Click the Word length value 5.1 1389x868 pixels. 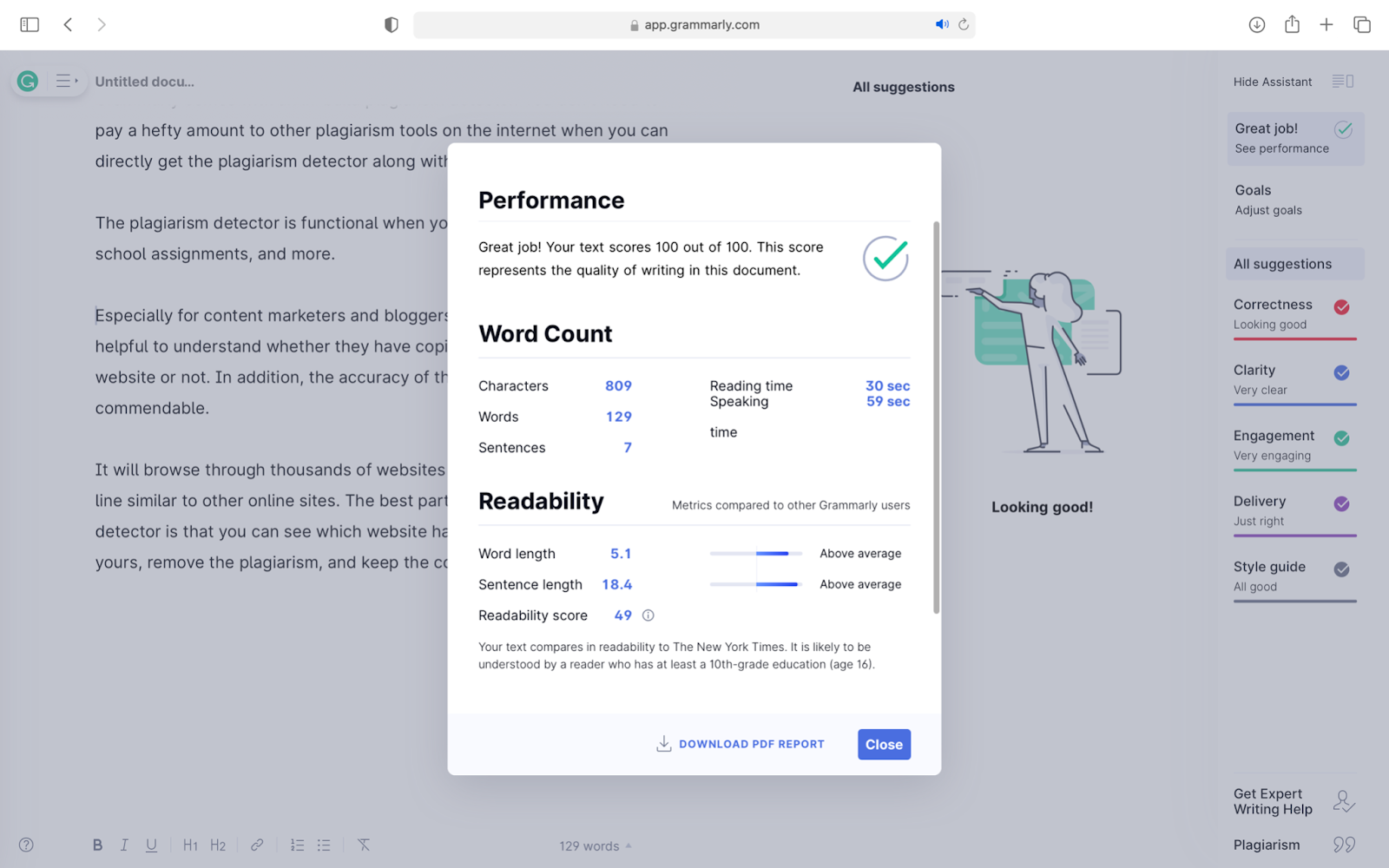click(x=621, y=554)
